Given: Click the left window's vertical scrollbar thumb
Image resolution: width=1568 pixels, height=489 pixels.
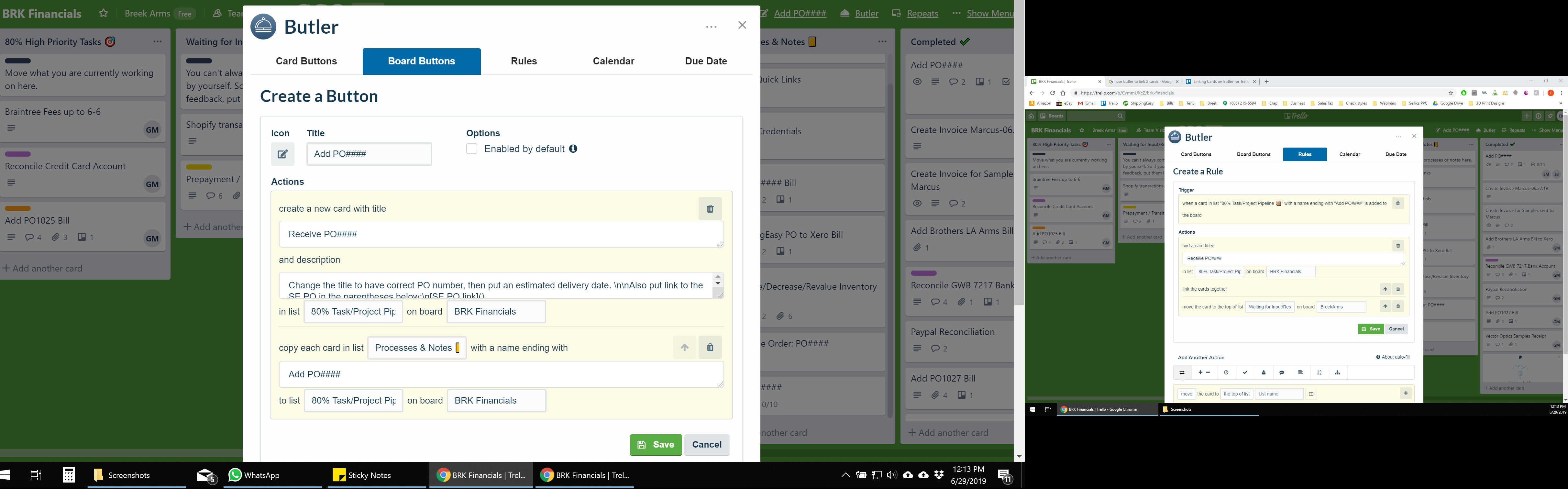Looking at the screenshot, I should [x=1019, y=152].
